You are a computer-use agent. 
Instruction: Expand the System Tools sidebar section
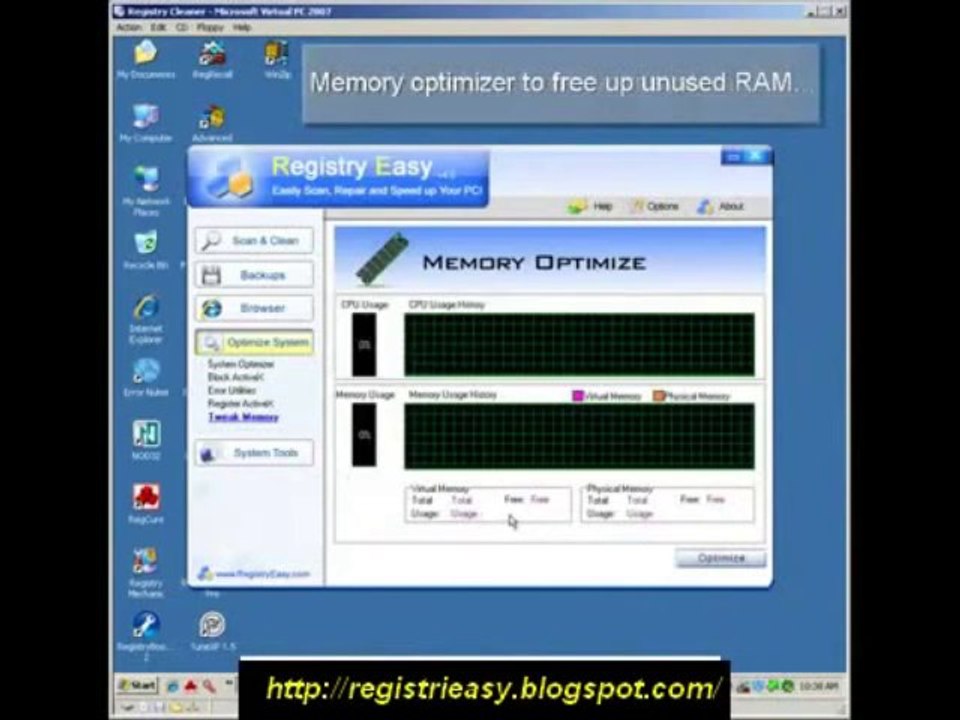coord(254,453)
